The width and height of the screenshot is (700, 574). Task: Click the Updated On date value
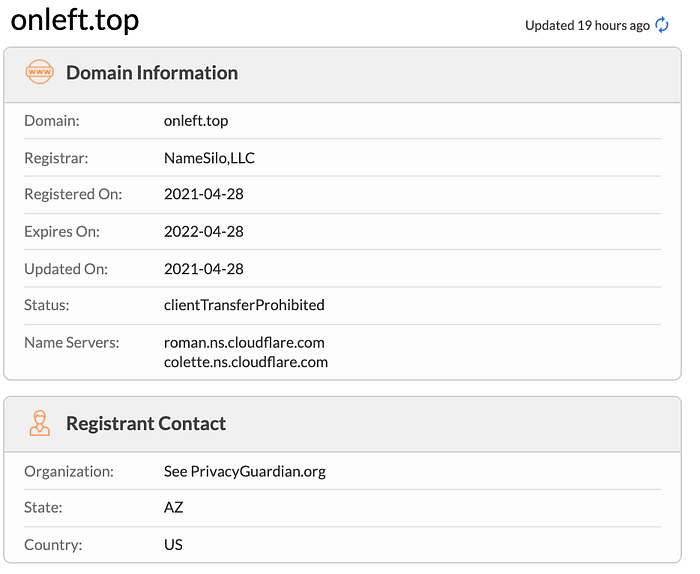204,268
